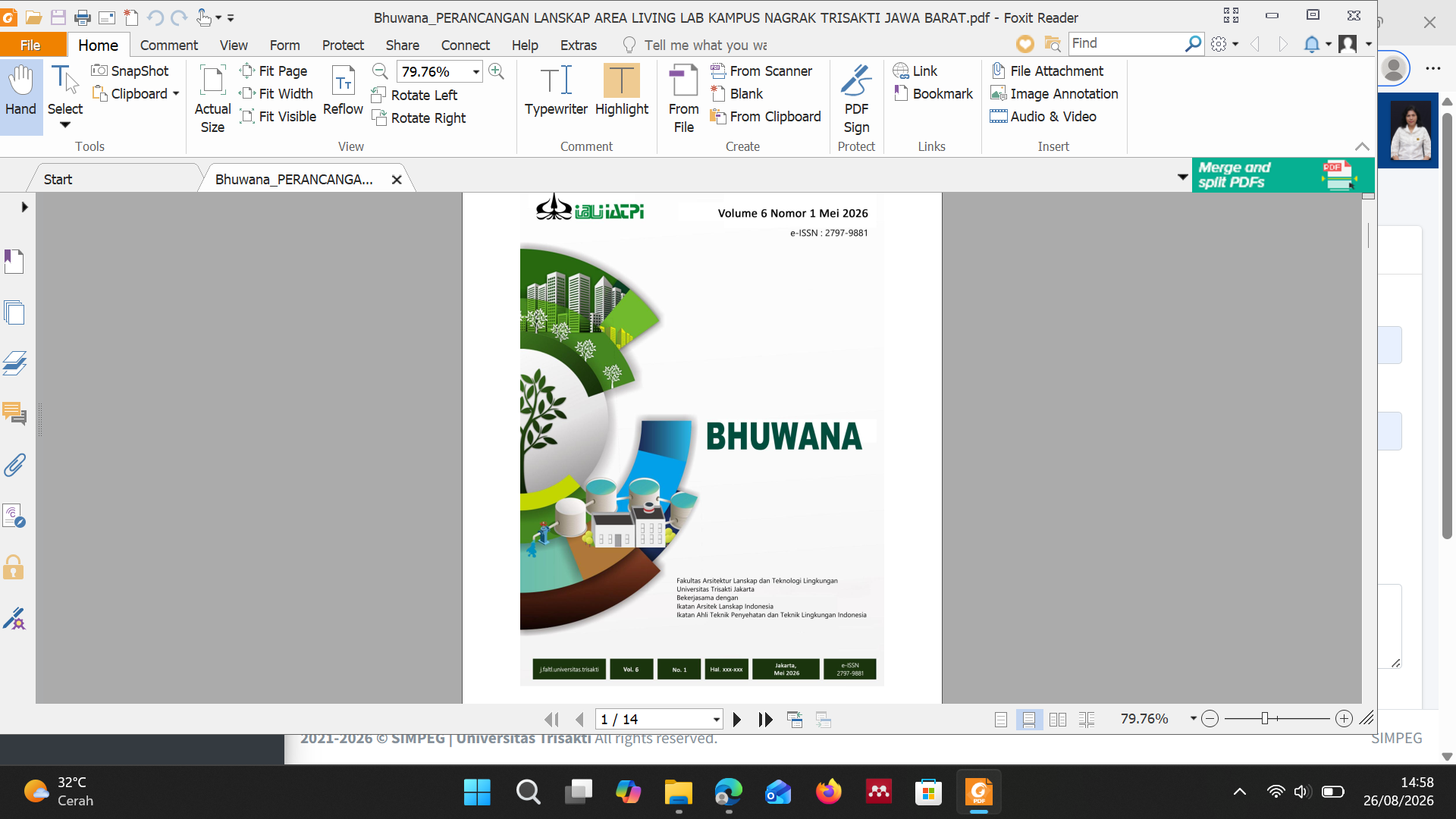
Task: Switch to the Share ribbon tab
Action: [402, 45]
